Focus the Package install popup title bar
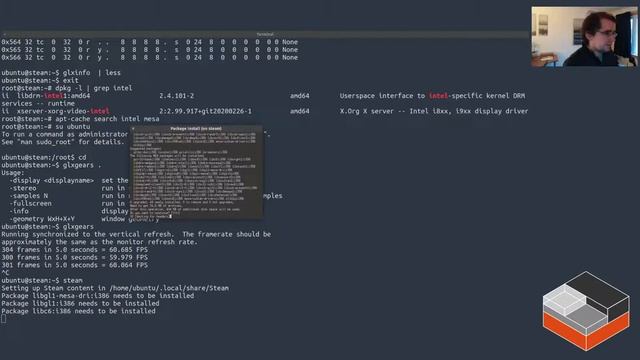The image size is (640, 360). click(196, 129)
